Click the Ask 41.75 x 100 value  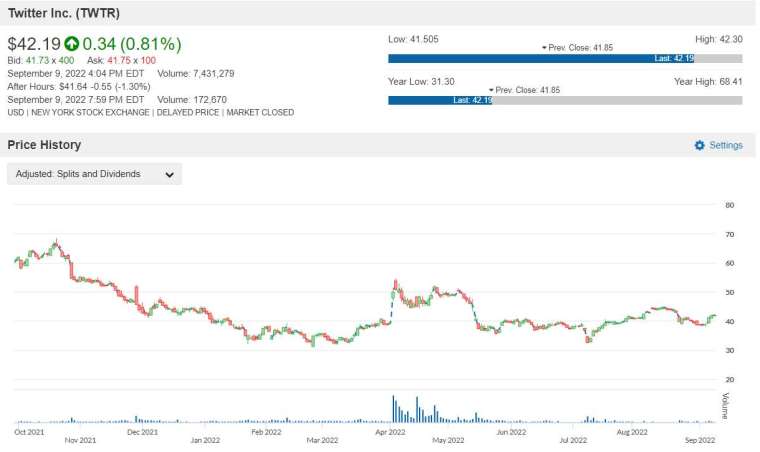[122, 61]
